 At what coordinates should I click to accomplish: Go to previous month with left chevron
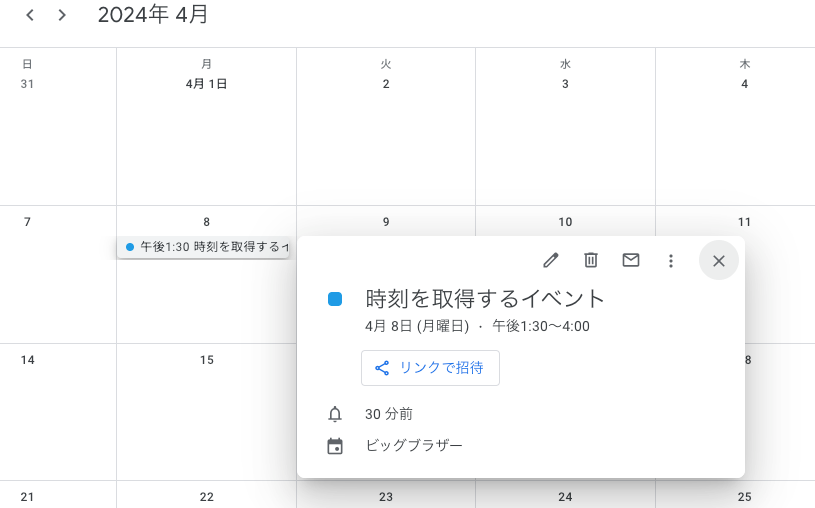[30, 15]
